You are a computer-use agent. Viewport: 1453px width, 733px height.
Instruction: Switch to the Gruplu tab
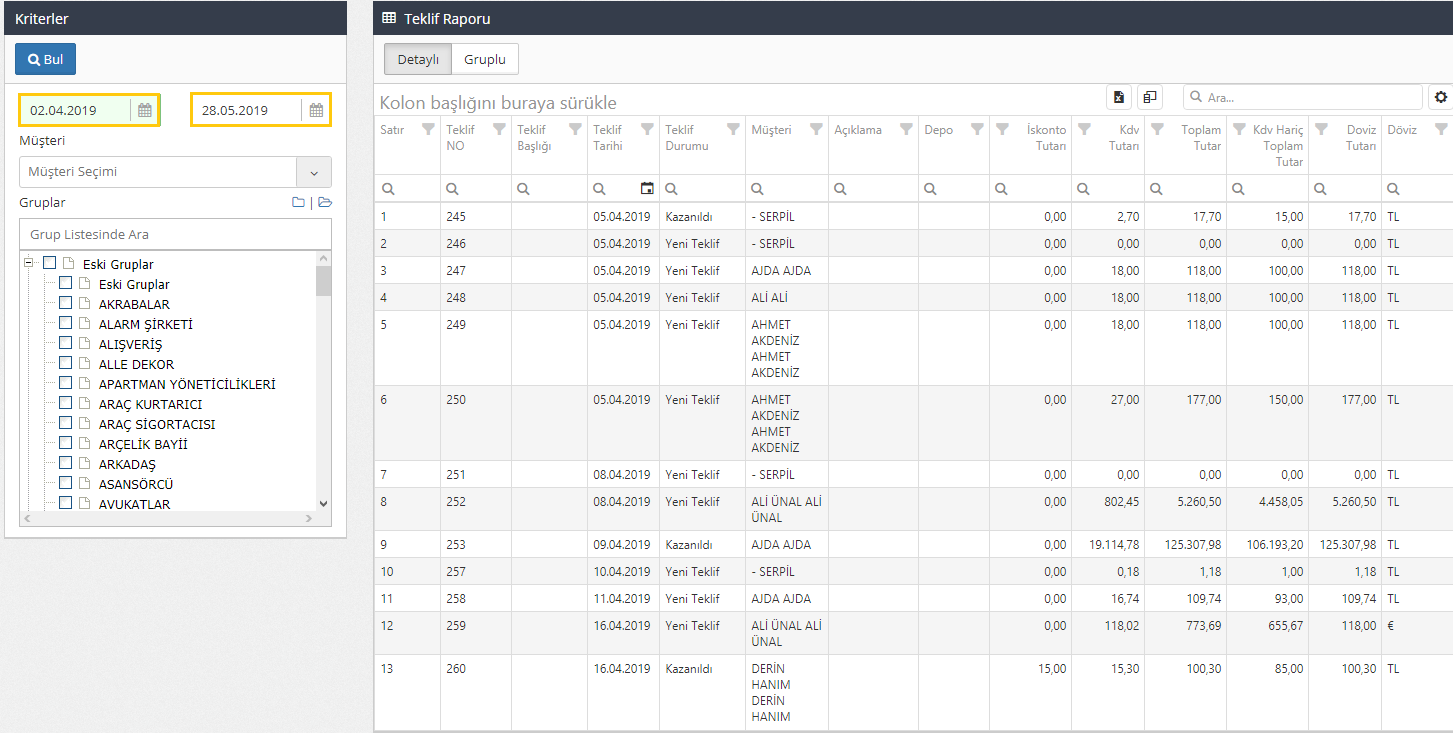[484, 60]
